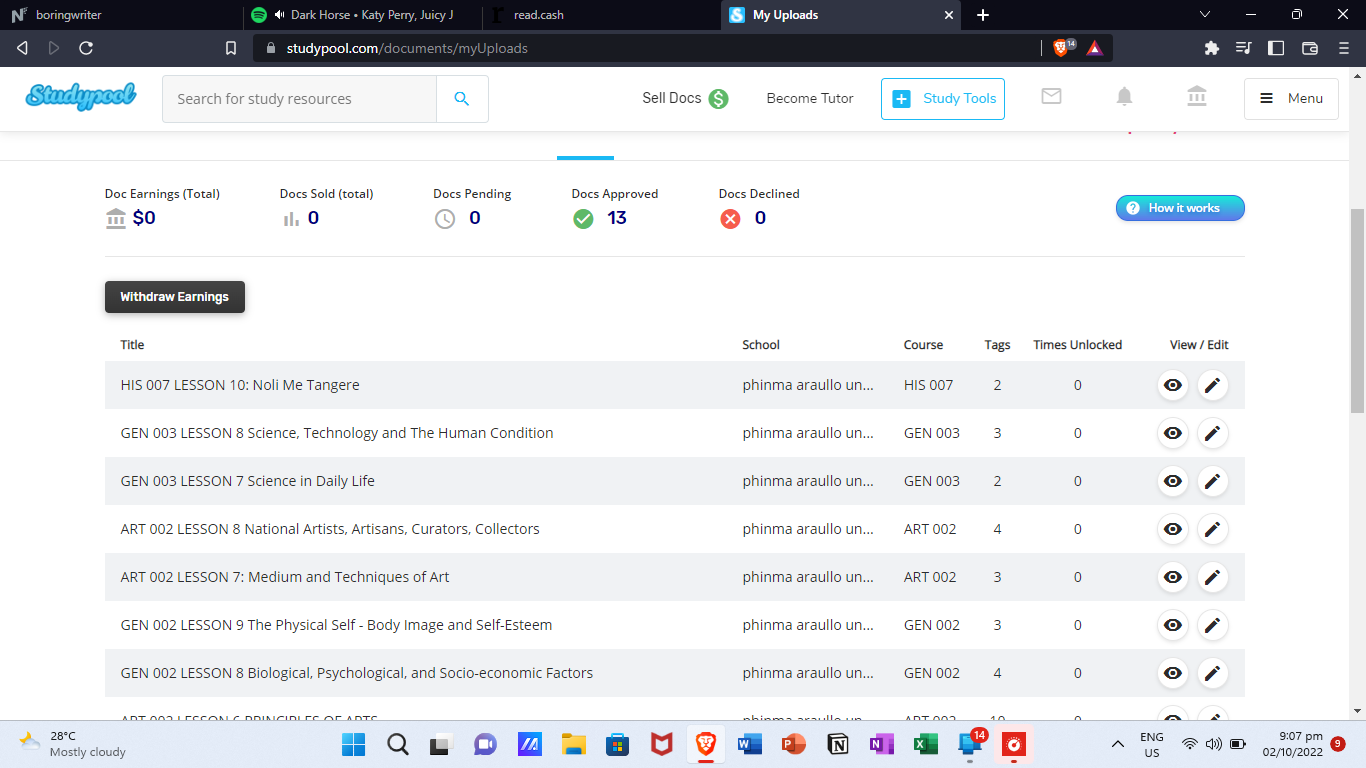The image size is (1366, 768).
Task: Open Microsoft Word from the taskbar
Action: pos(749,745)
